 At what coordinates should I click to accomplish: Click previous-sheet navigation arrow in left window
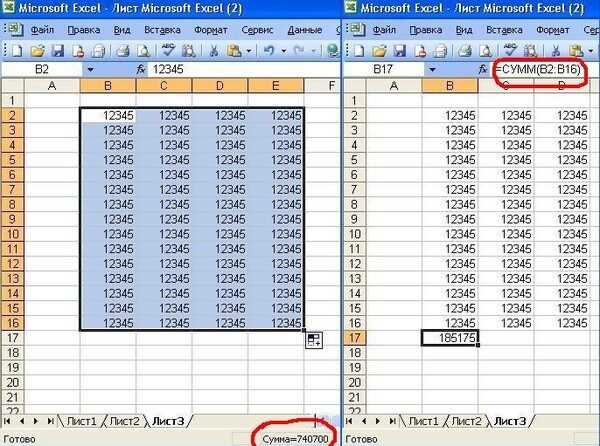pos(22,421)
